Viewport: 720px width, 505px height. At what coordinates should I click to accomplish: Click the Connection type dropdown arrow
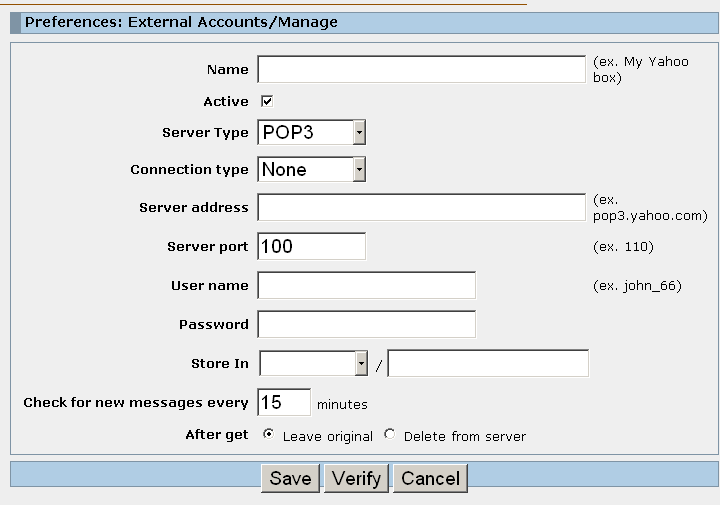tap(359, 169)
